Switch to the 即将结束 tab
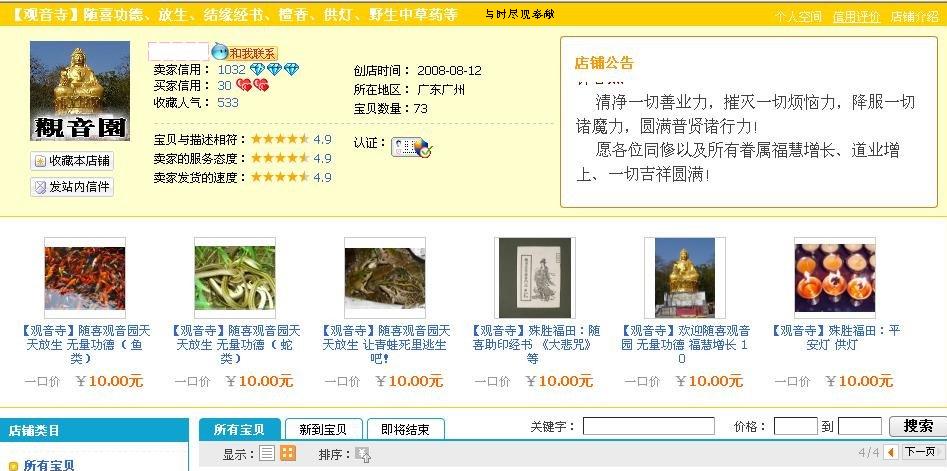947x471 pixels. [406, 429]
